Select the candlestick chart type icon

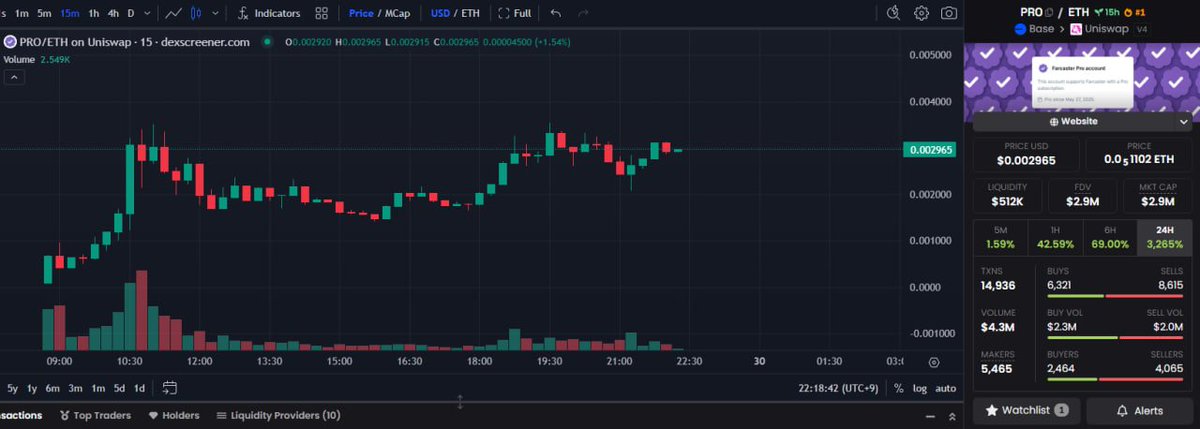click(196, 13)
